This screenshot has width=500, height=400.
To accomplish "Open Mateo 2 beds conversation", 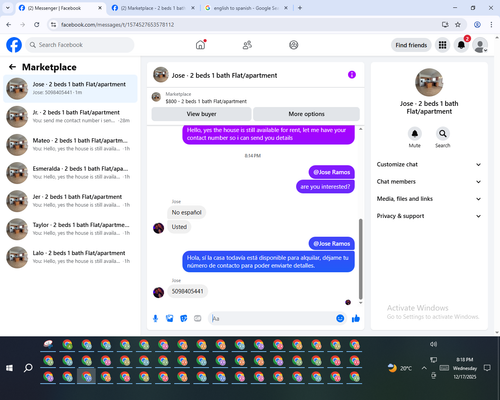I will [70, 145].
